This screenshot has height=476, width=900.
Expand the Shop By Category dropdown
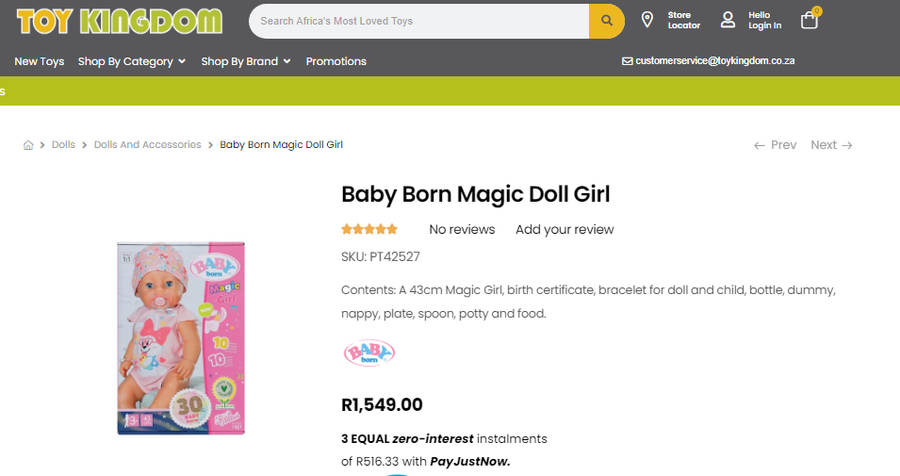tap(132, 61)
